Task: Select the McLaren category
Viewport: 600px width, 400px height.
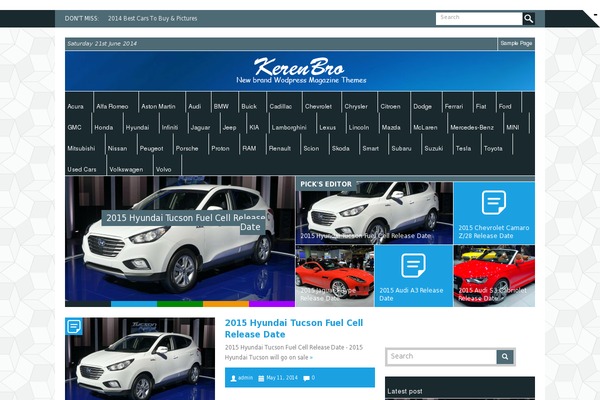Action: click(x=425, y=127)
